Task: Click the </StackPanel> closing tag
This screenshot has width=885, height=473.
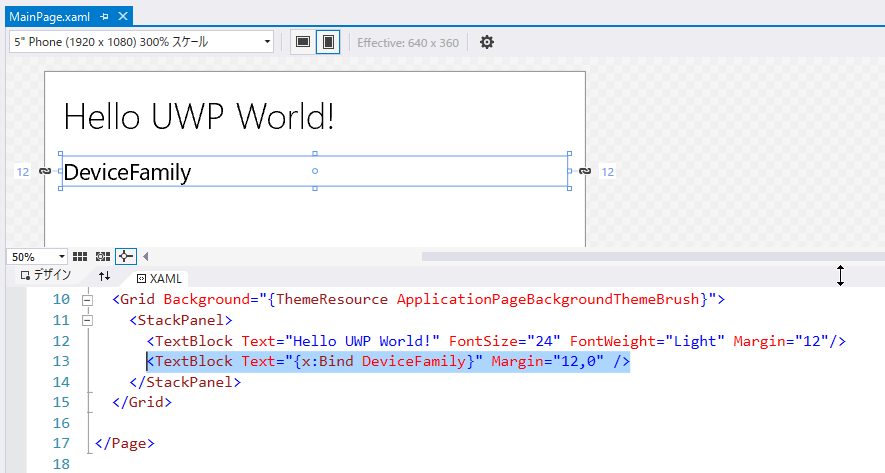Action: (185, 382)
